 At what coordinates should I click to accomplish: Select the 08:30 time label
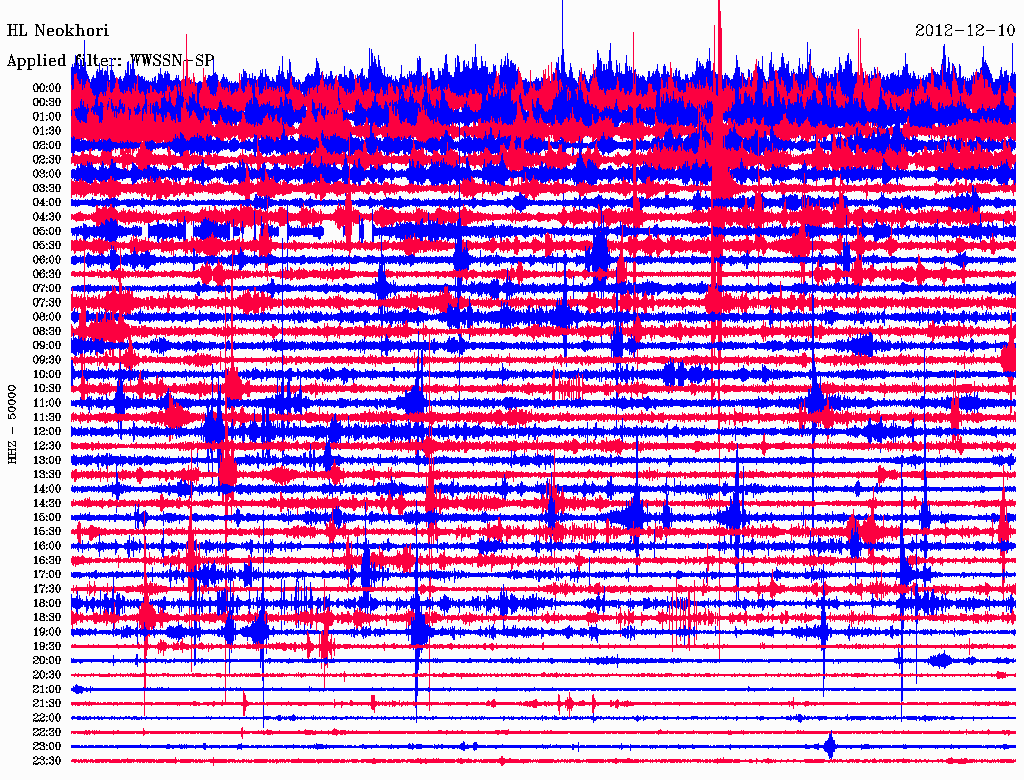[x=46, y=331]
